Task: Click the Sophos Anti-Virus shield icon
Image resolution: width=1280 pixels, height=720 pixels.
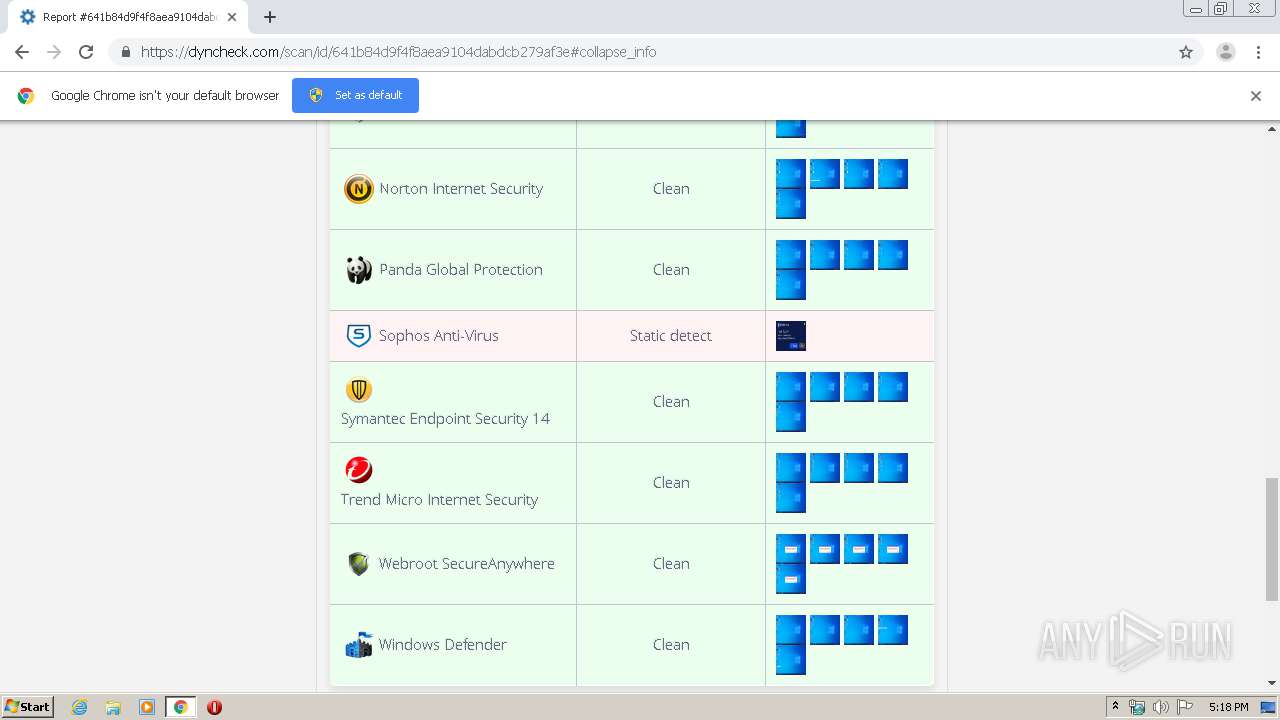Action: coord(358,336)
